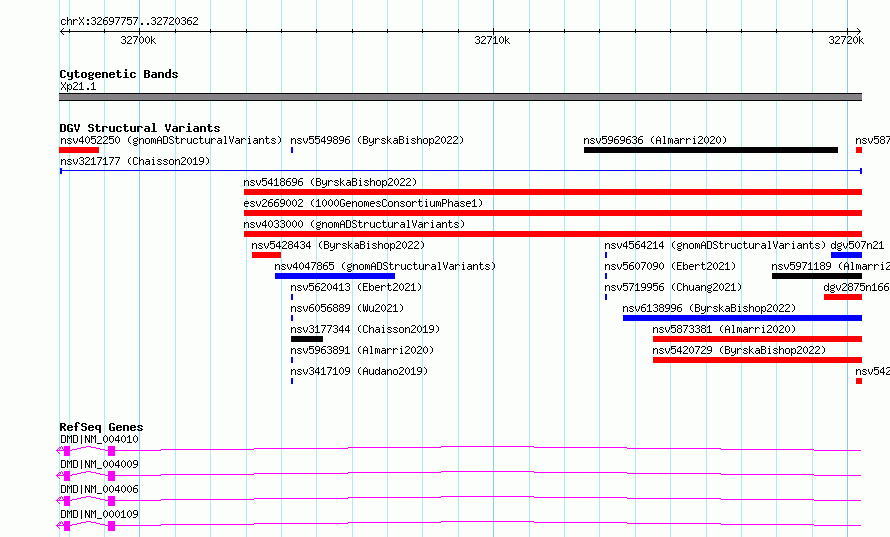Select the red esv2669002 variant bar

[x=553, y=213]
